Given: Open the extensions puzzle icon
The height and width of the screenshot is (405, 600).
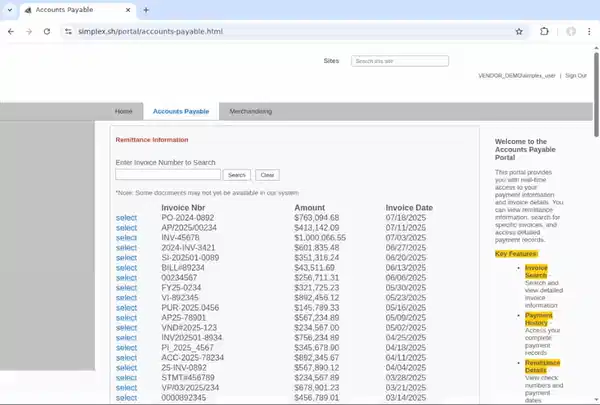Looking at the screenshot, I should coord(544,31).
